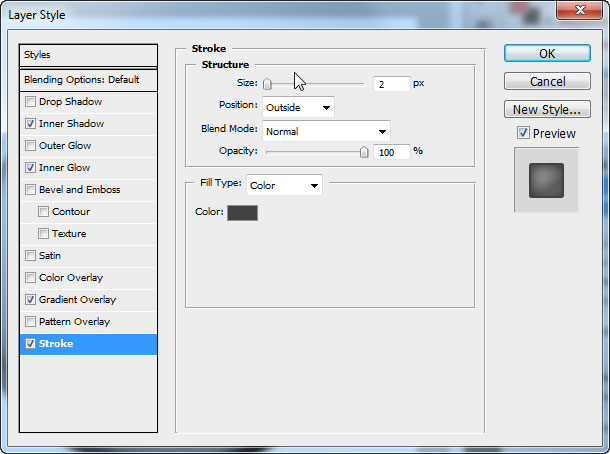This screenshot has width=610, height=454.
Task: Click the Opacity slider handle
Action: [x=364, y=152]
